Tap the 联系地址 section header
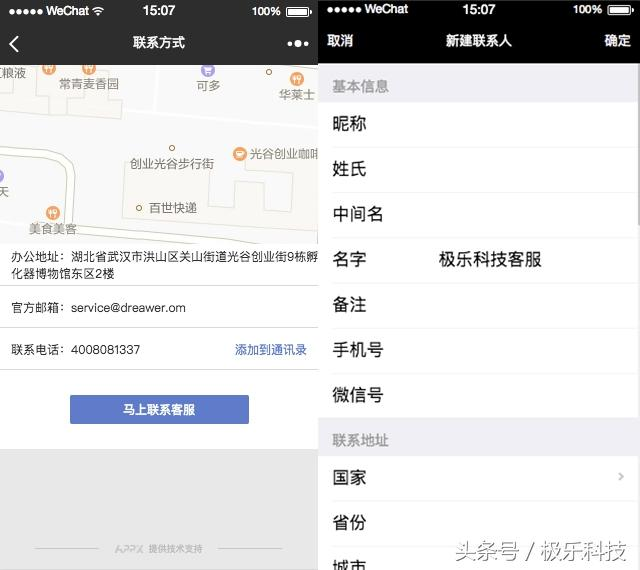The image size is (640, 570). (360, 440)
